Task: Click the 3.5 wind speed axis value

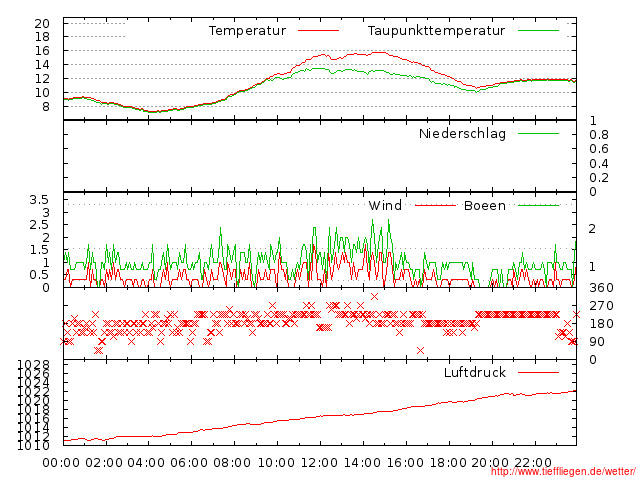Action: click(x=39, y=200)
